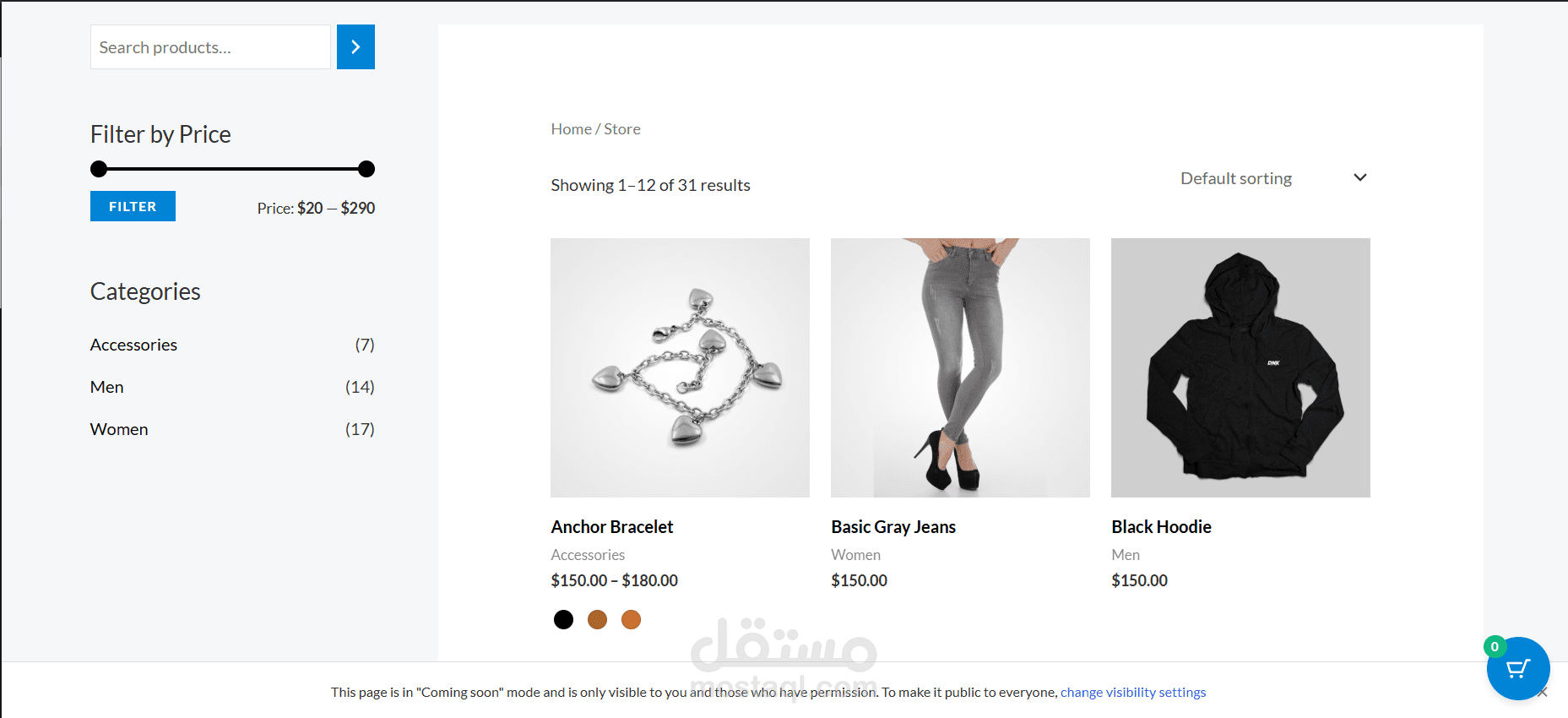Go to Home in breadcrumb
This screenshot has width=1568, height=718.
point(571,129)
